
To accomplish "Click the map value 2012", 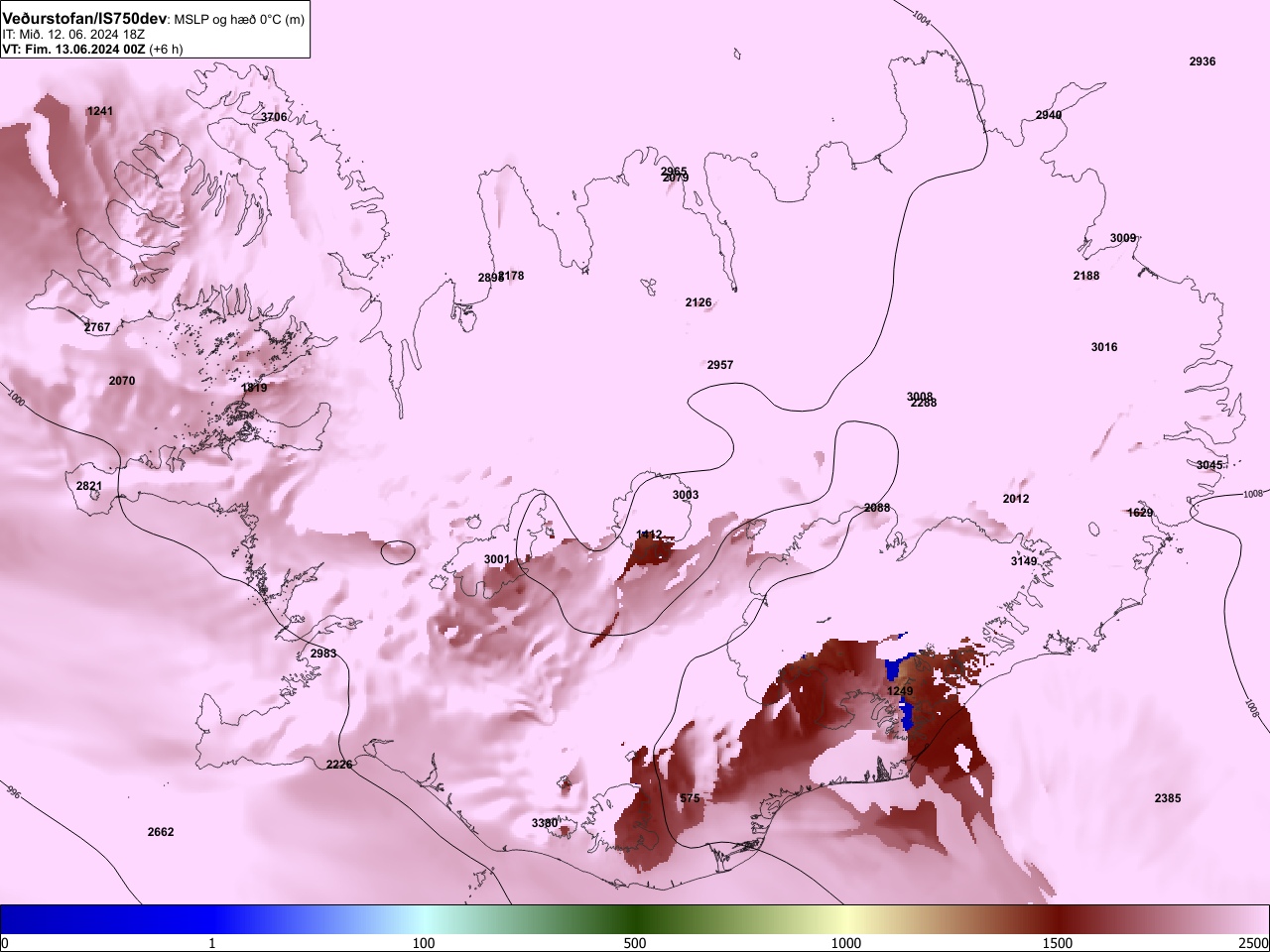I will pos(1016,499).
